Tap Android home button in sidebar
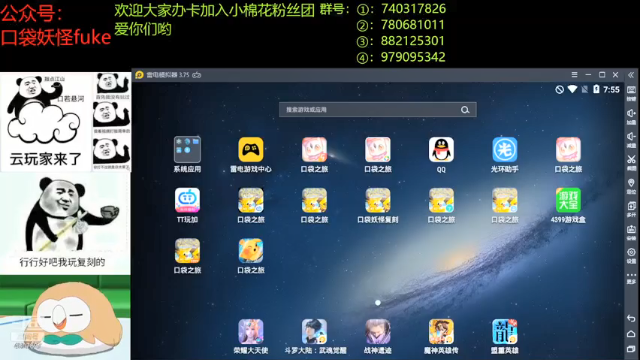This screenshot has width=640, height=360. (x=631, y=334)
